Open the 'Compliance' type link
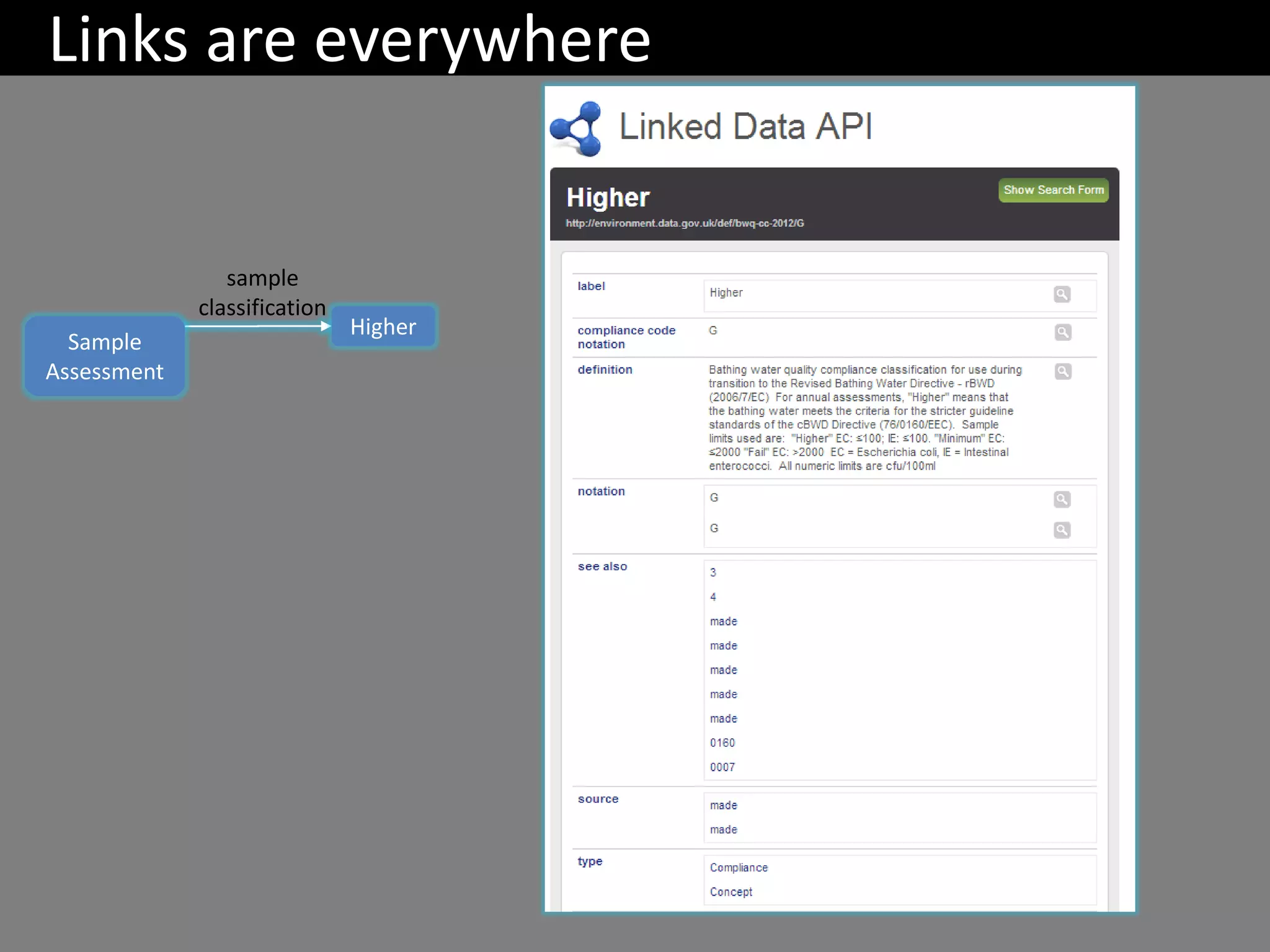1270x952 pixels. [739, 868]
